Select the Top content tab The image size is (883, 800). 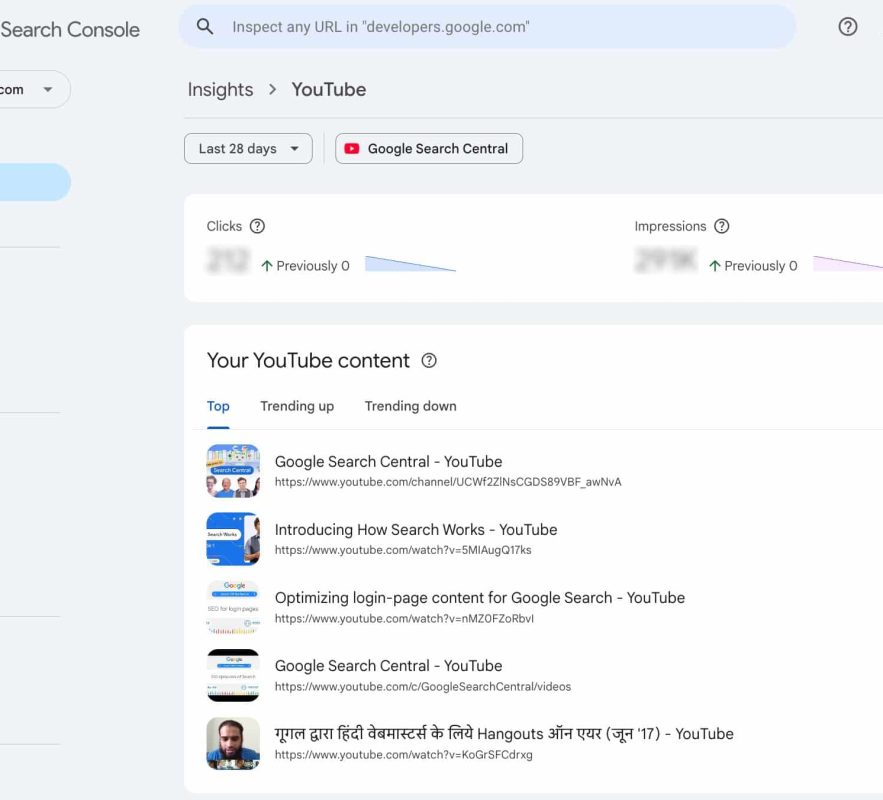[x=218, y=406]
